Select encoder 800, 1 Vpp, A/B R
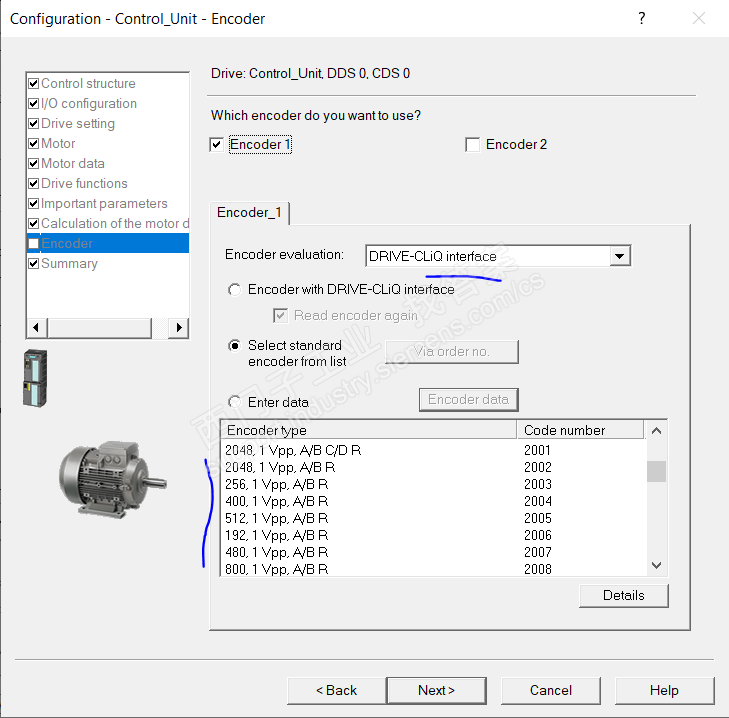The width and height of the screenshot is (729, 718). pos(433,569)
